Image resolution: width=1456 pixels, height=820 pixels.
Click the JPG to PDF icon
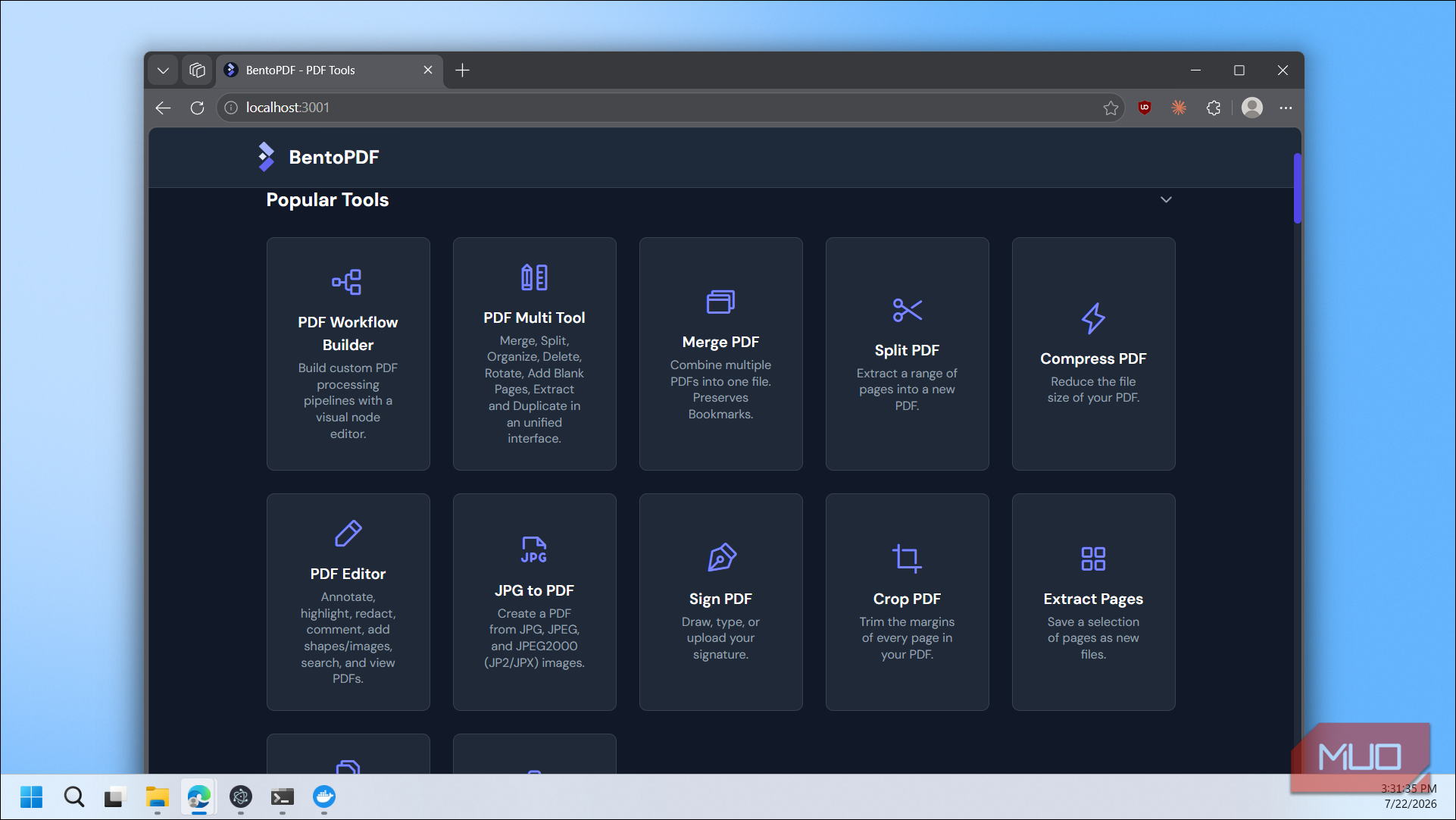534,550
